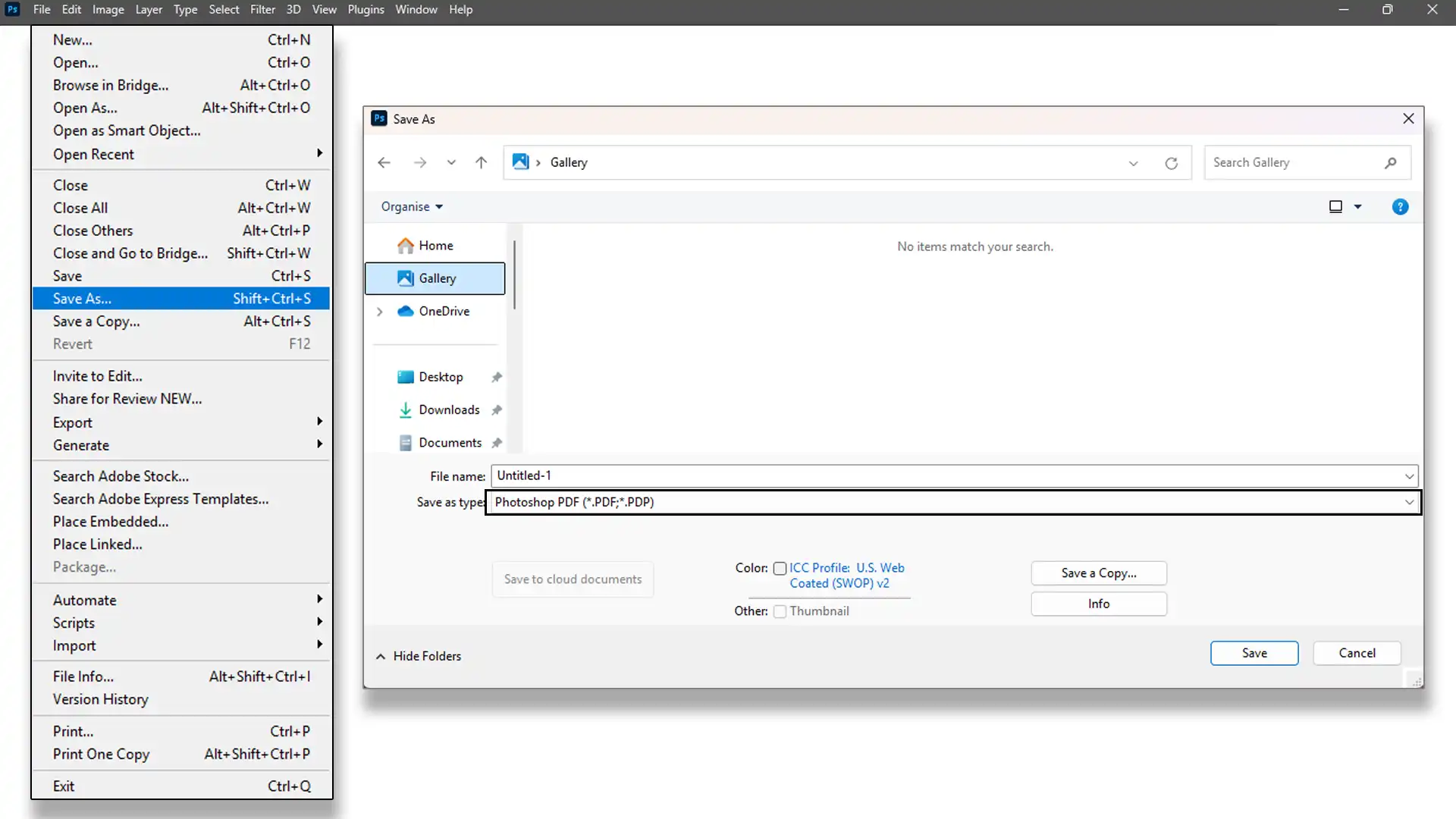Choose Version History menu item
1456x819 pixels.
click(181, 699)
